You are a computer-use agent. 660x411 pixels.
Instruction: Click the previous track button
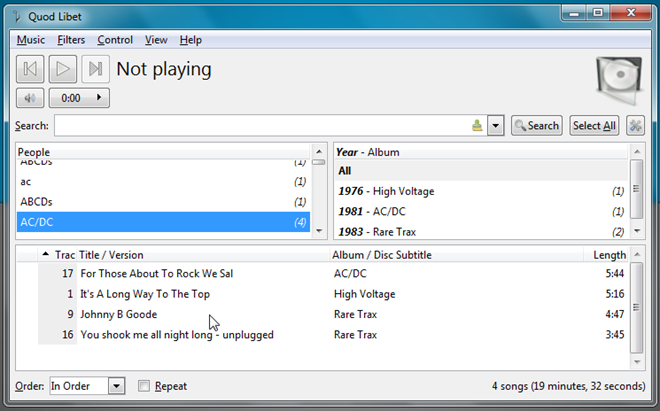[30, 69]
